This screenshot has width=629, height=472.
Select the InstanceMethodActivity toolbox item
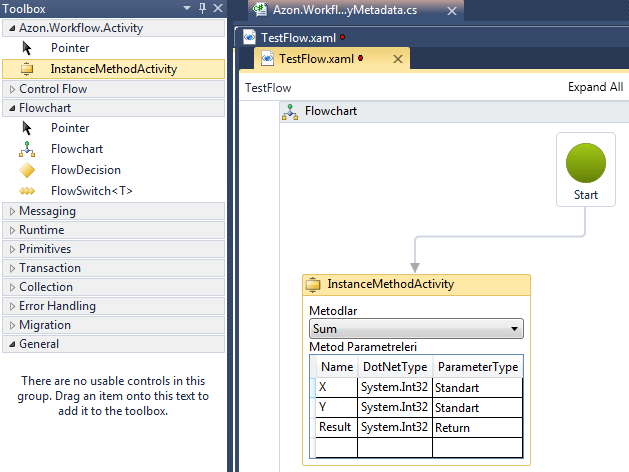[113, 69]
